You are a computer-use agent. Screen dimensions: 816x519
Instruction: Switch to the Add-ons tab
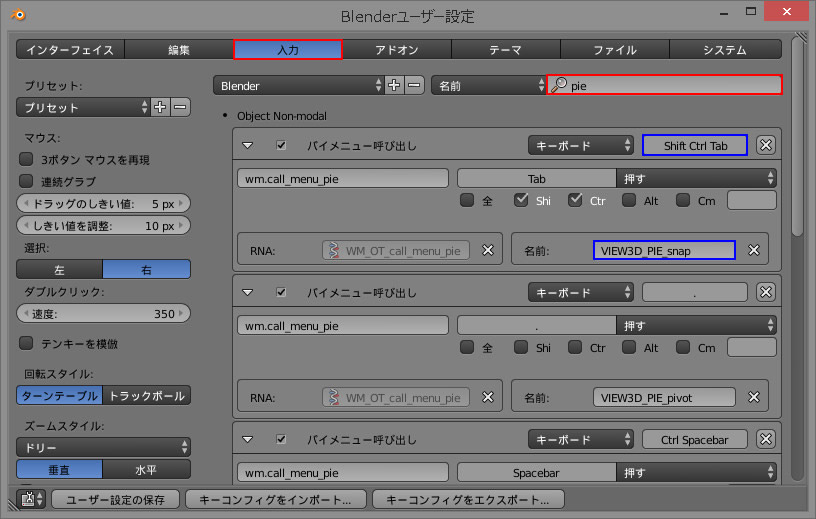click(x=397, y=49)
